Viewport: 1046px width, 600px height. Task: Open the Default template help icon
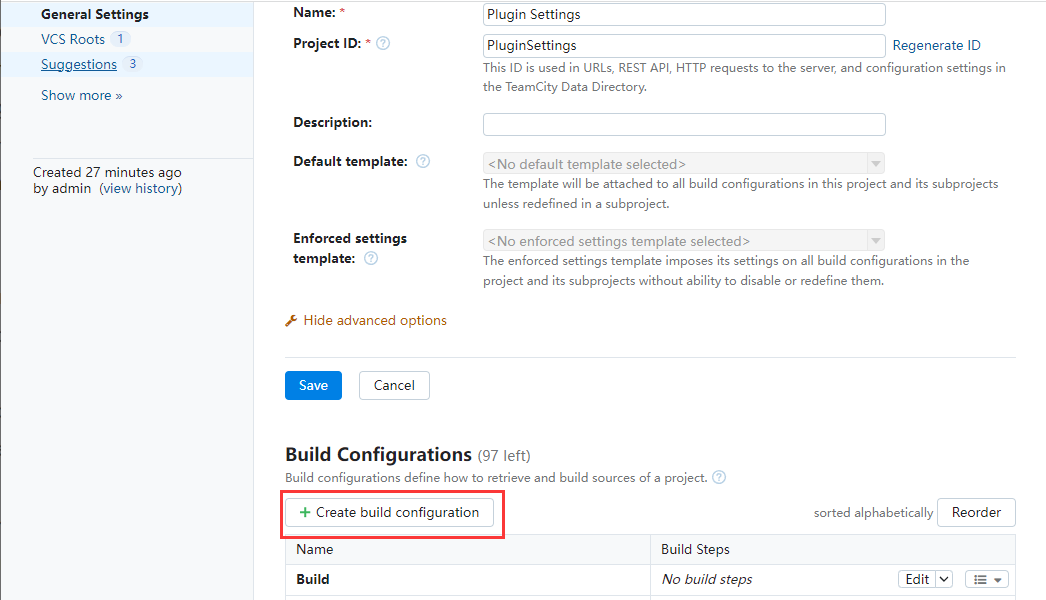coord(423,162)
